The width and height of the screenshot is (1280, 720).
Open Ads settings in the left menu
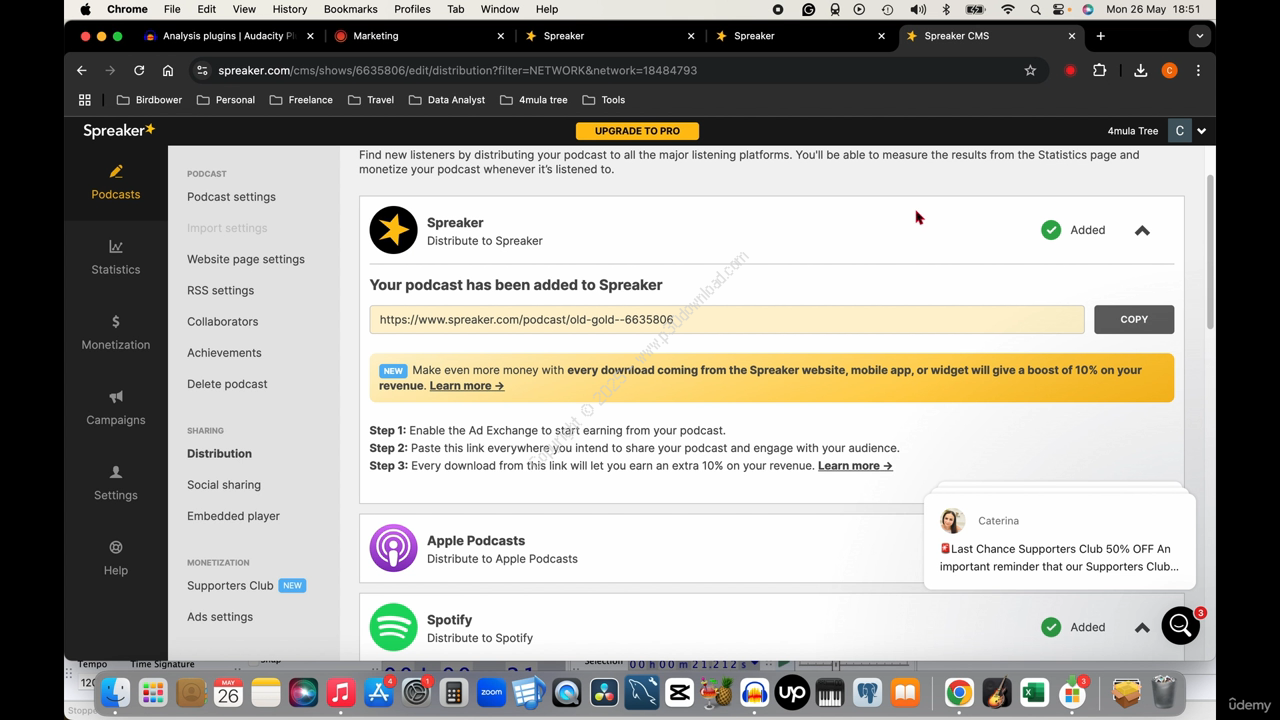point(220,617)
